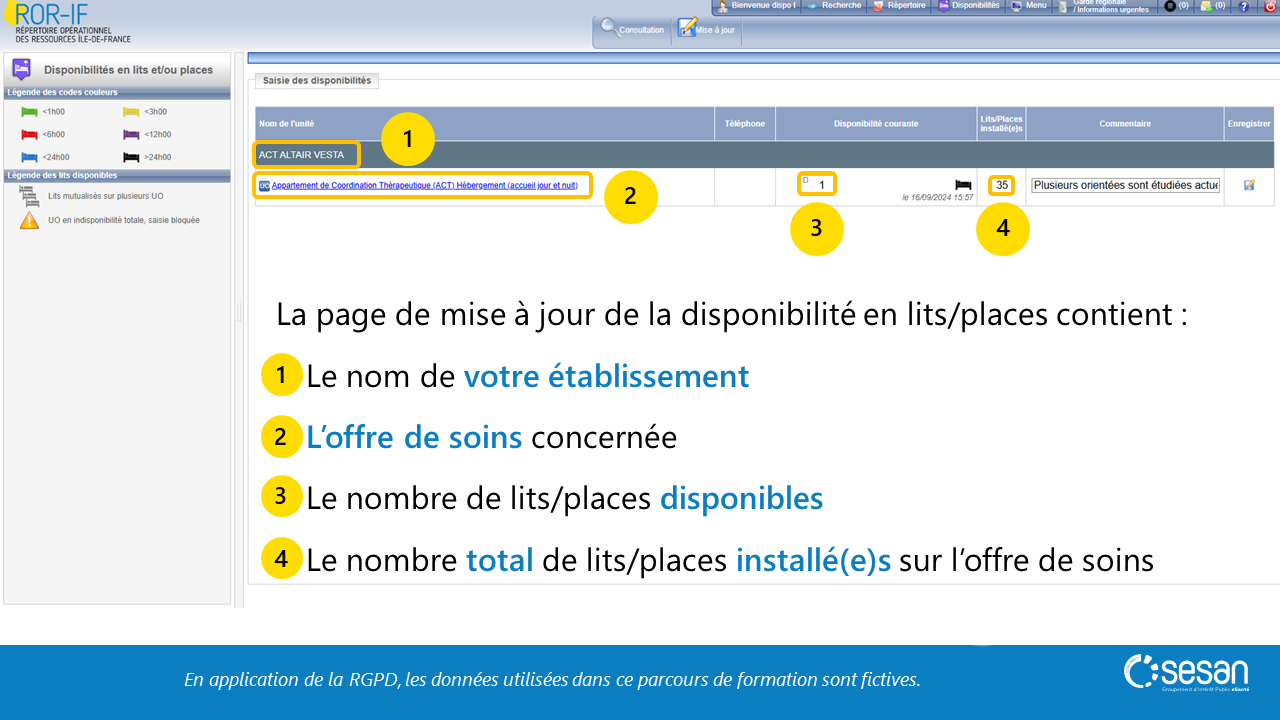
Task: Click the purple Disponibilités panel header icon
Action: coord(21,70)
